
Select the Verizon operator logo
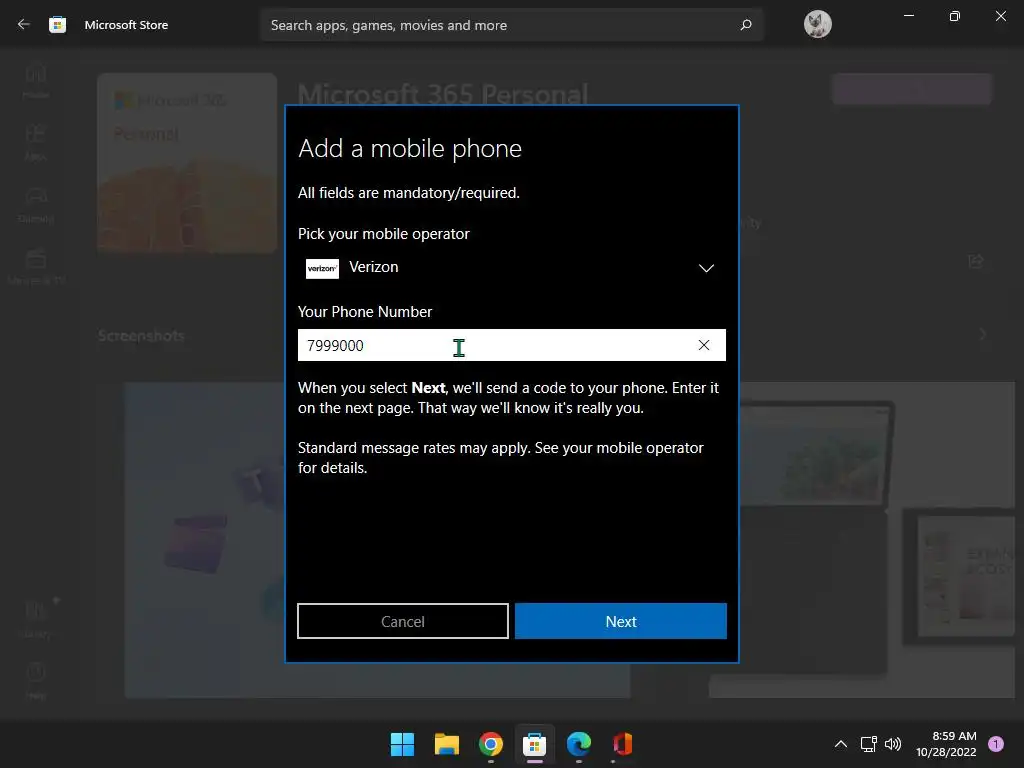tap(323, 268)
